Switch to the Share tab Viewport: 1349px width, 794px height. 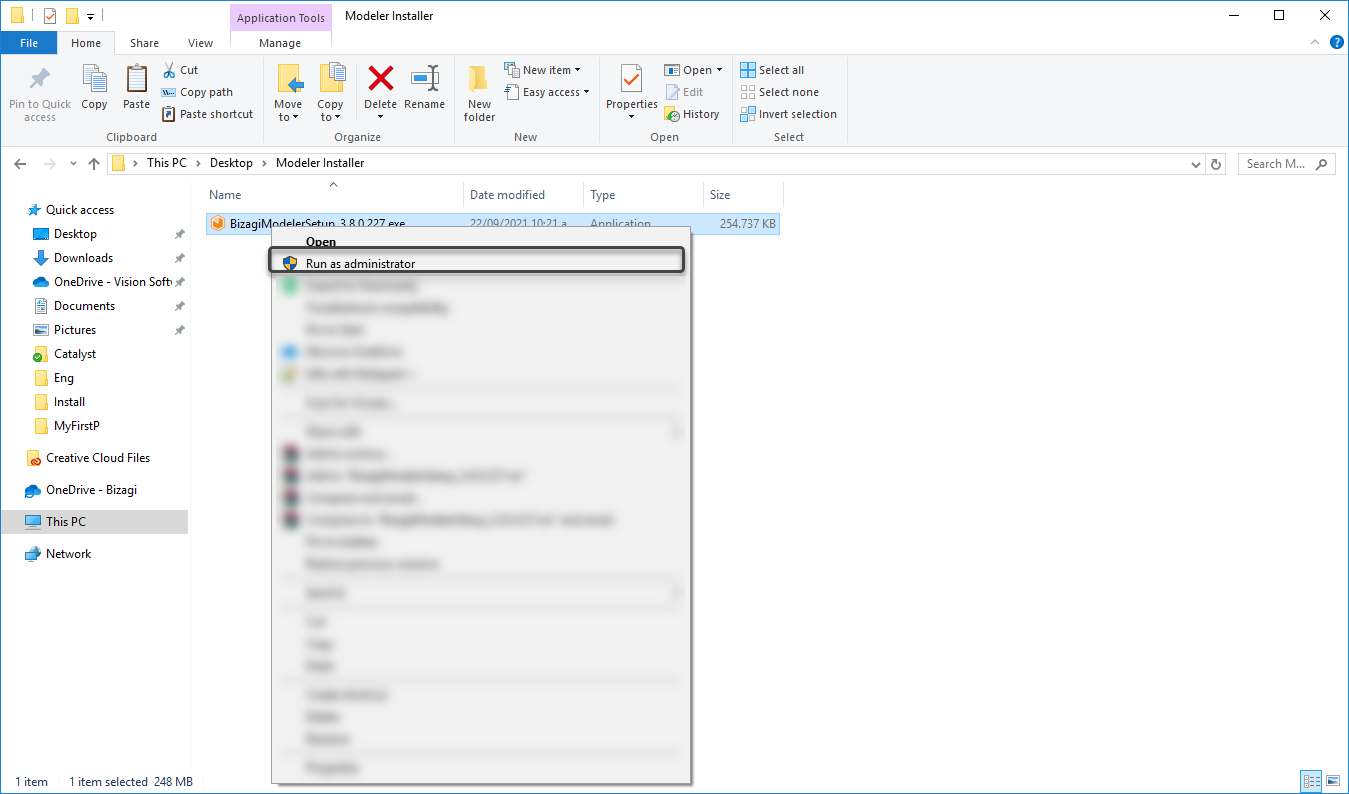point(144,43)
